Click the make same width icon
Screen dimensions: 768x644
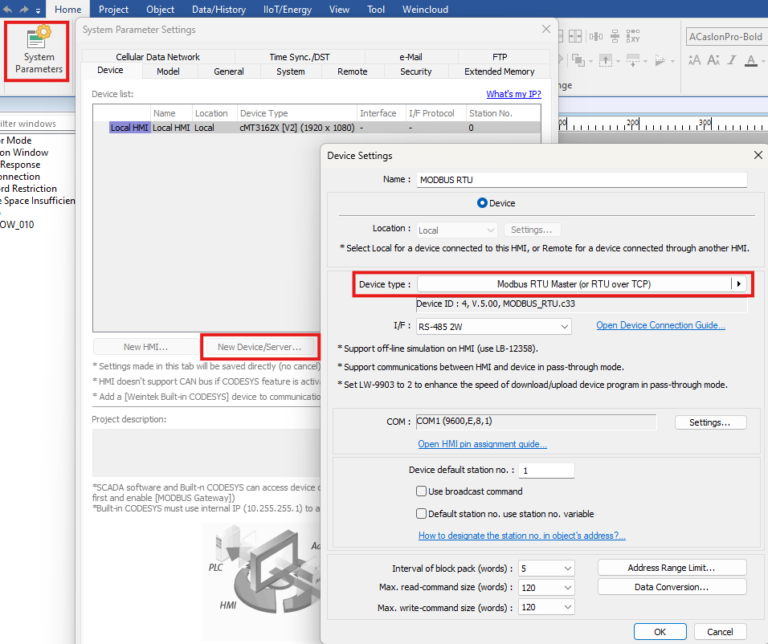575,38
